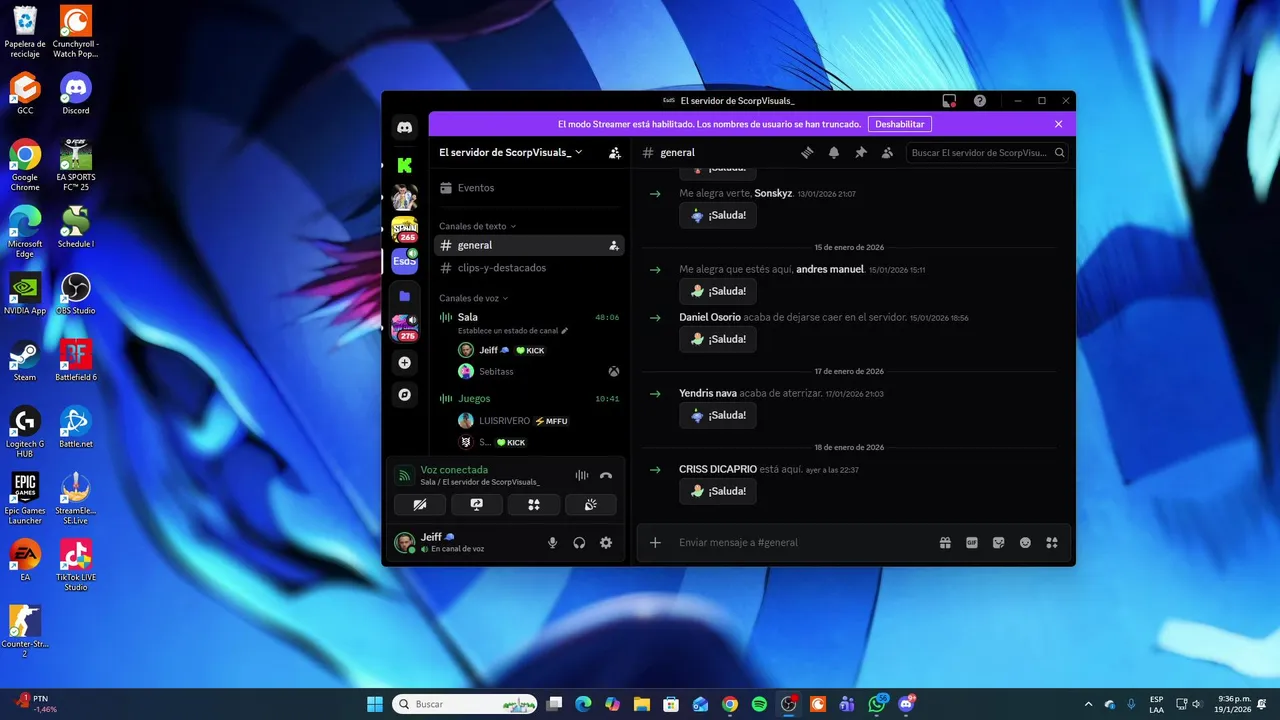Screen dimensions: 1280x720
Task: Open the GIF picker
Action: 972,542
